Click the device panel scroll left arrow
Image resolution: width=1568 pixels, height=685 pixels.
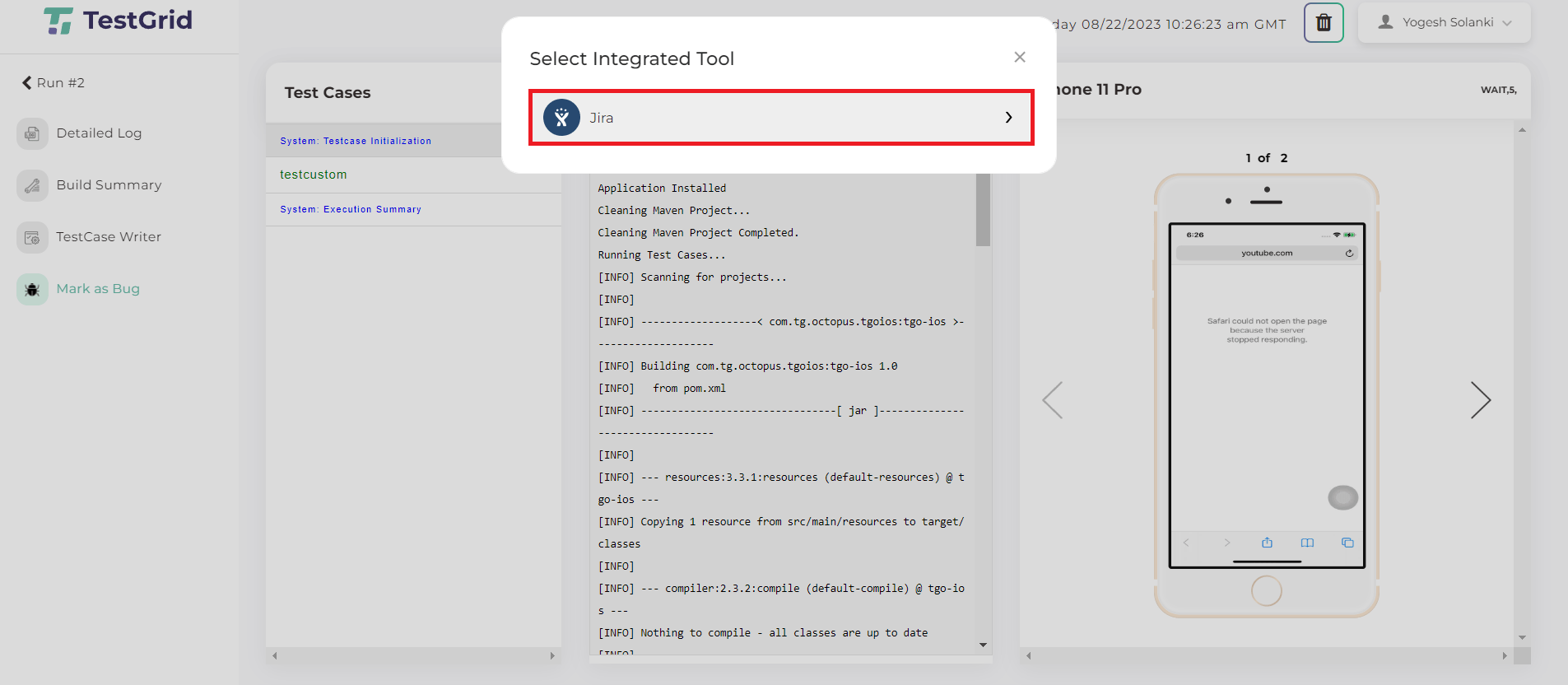(1029, 656)
